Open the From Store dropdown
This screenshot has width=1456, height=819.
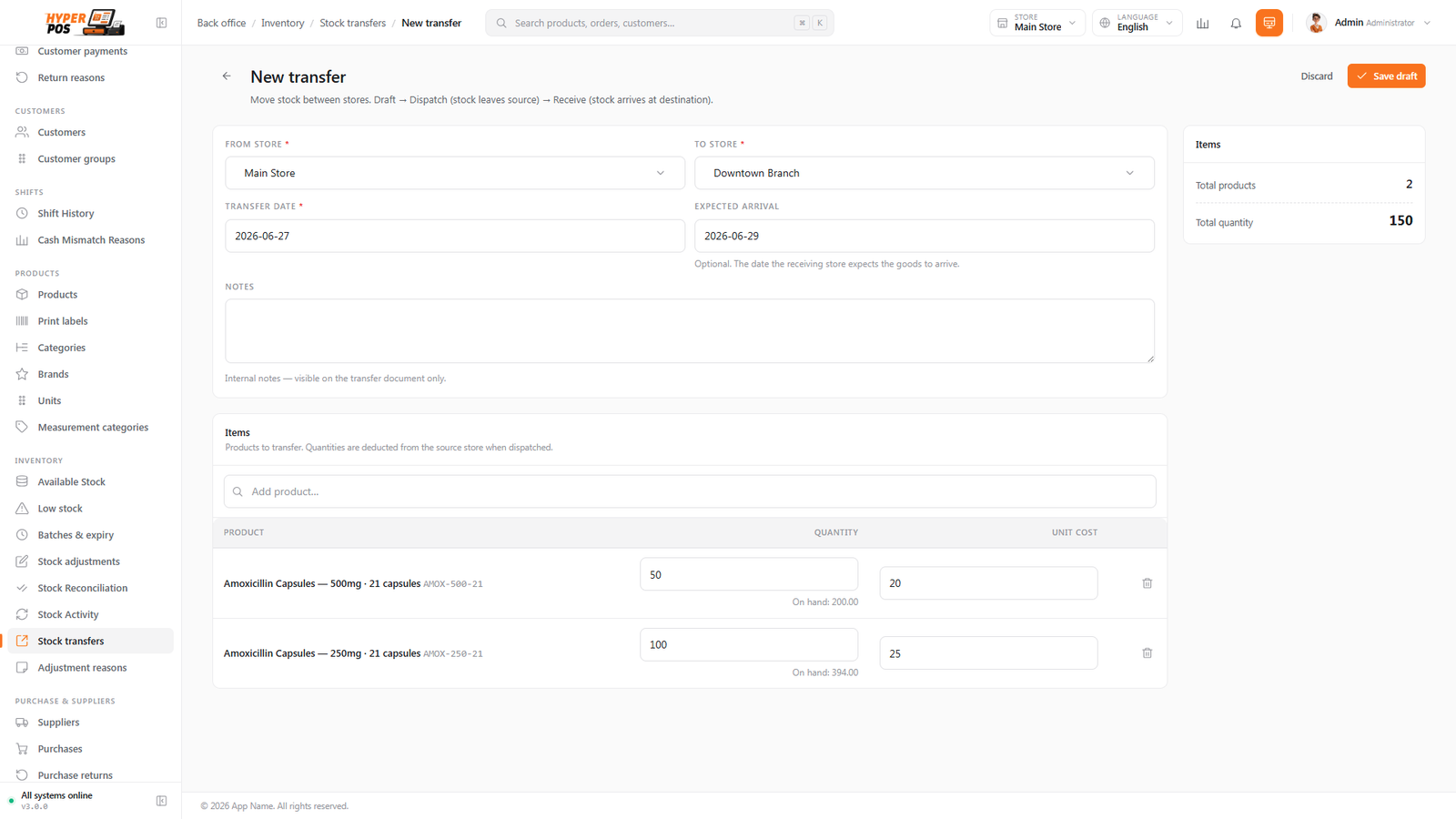(x=455, y=173)
